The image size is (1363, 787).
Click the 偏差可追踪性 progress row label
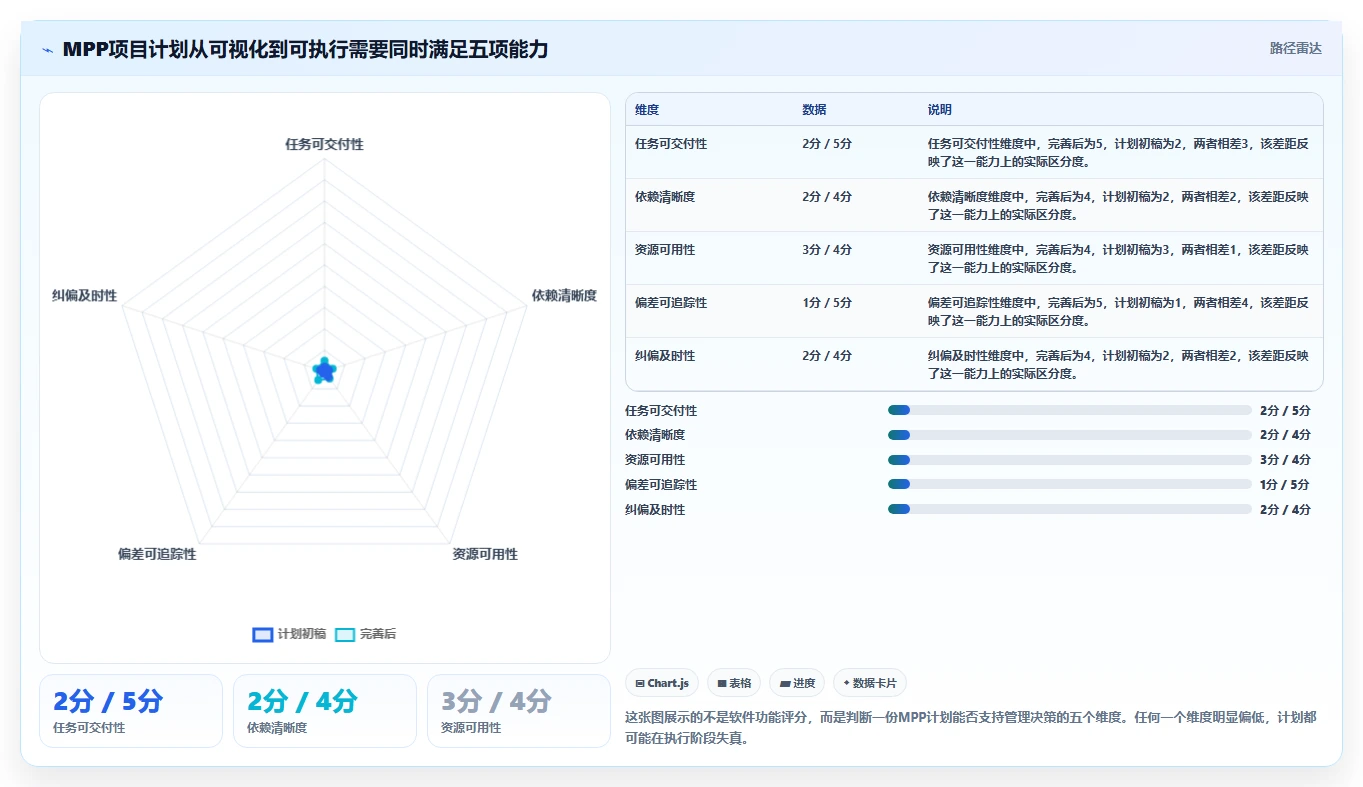click(x=661, y=485)
